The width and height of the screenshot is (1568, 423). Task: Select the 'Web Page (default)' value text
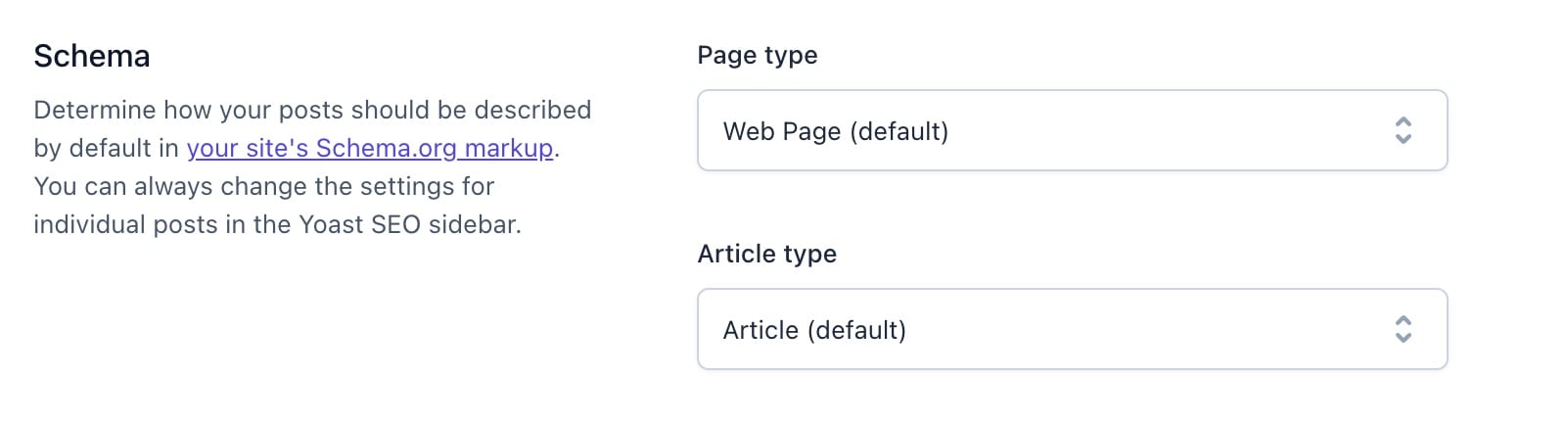click(836, 131)
